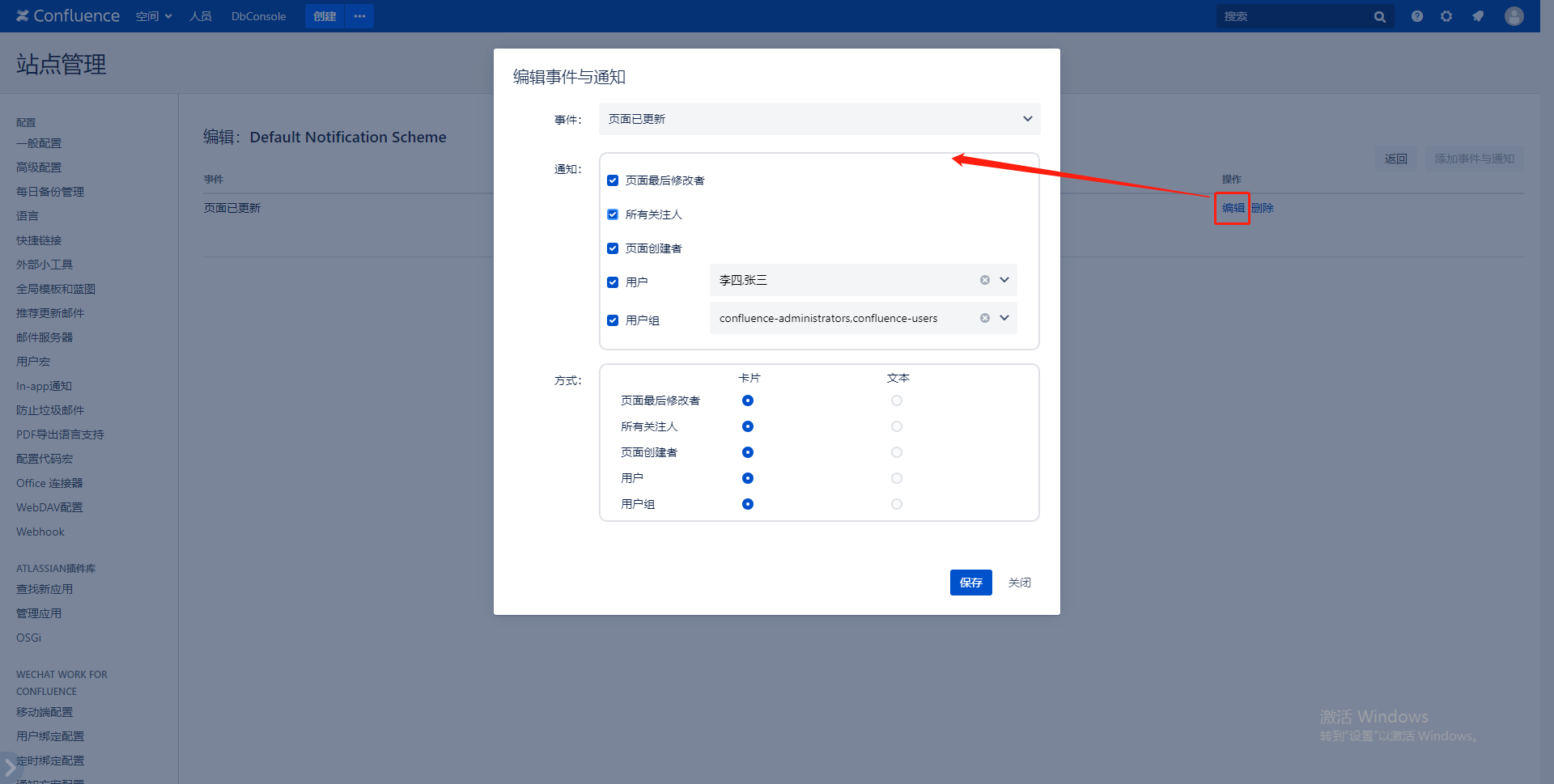This screenshot has width=1554, height=784.
Task: Open 邮件服务器 in the sidebar
Action: click(x=45, y=337)
